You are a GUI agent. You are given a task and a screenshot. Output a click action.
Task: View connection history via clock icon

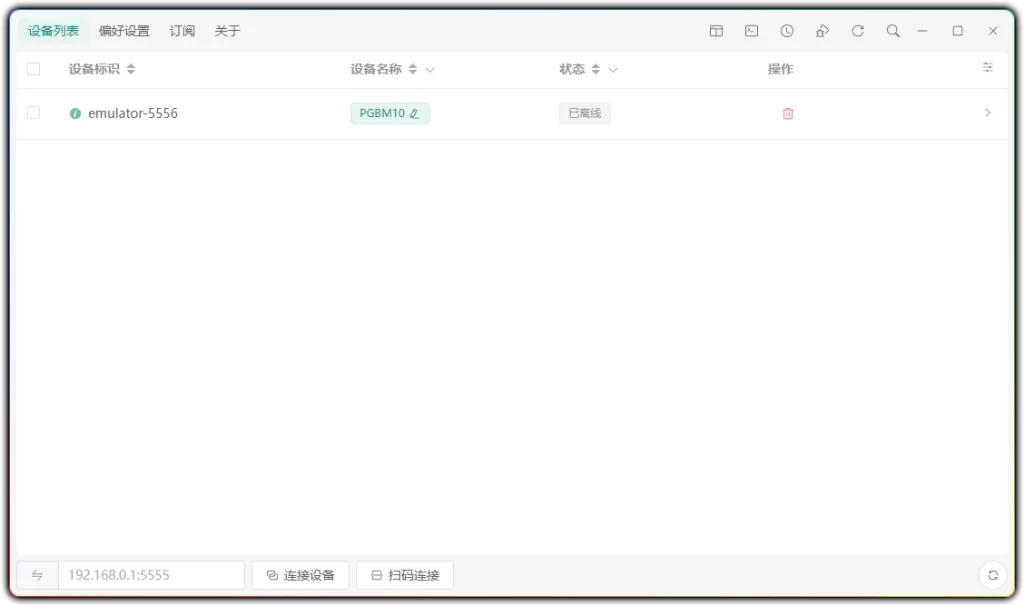click(x=787, y=31)
